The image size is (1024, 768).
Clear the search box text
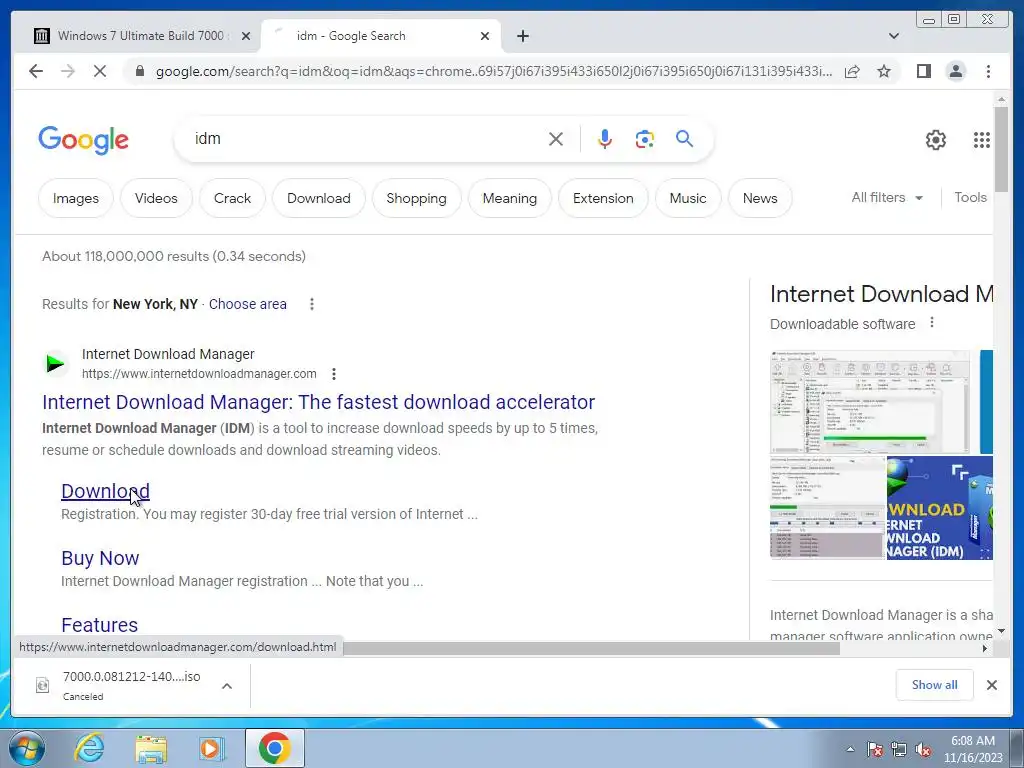click(556, 139)
